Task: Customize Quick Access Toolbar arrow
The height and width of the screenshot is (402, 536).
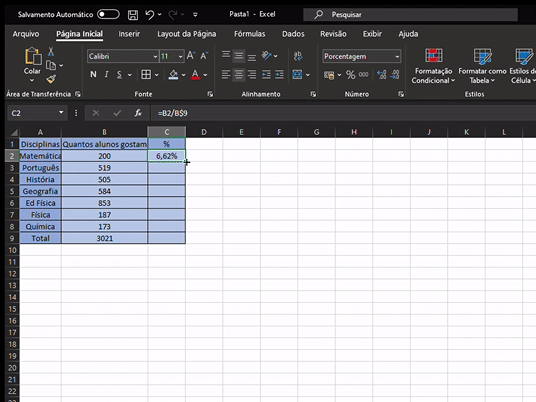Action: [x=195, y=14]
